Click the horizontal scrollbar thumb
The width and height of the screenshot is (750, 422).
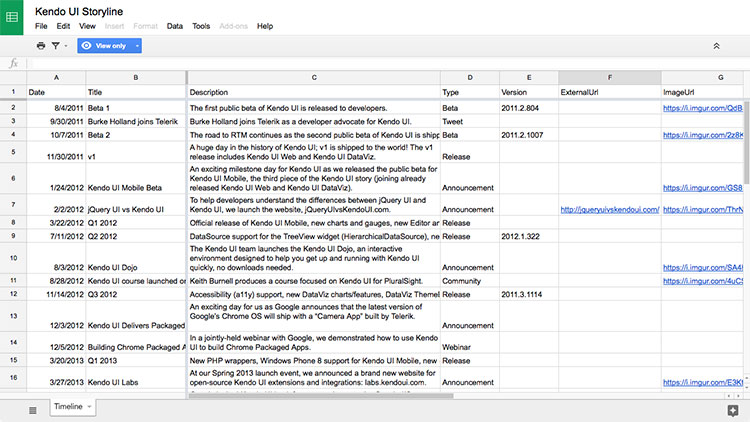(x=320, y=396)
